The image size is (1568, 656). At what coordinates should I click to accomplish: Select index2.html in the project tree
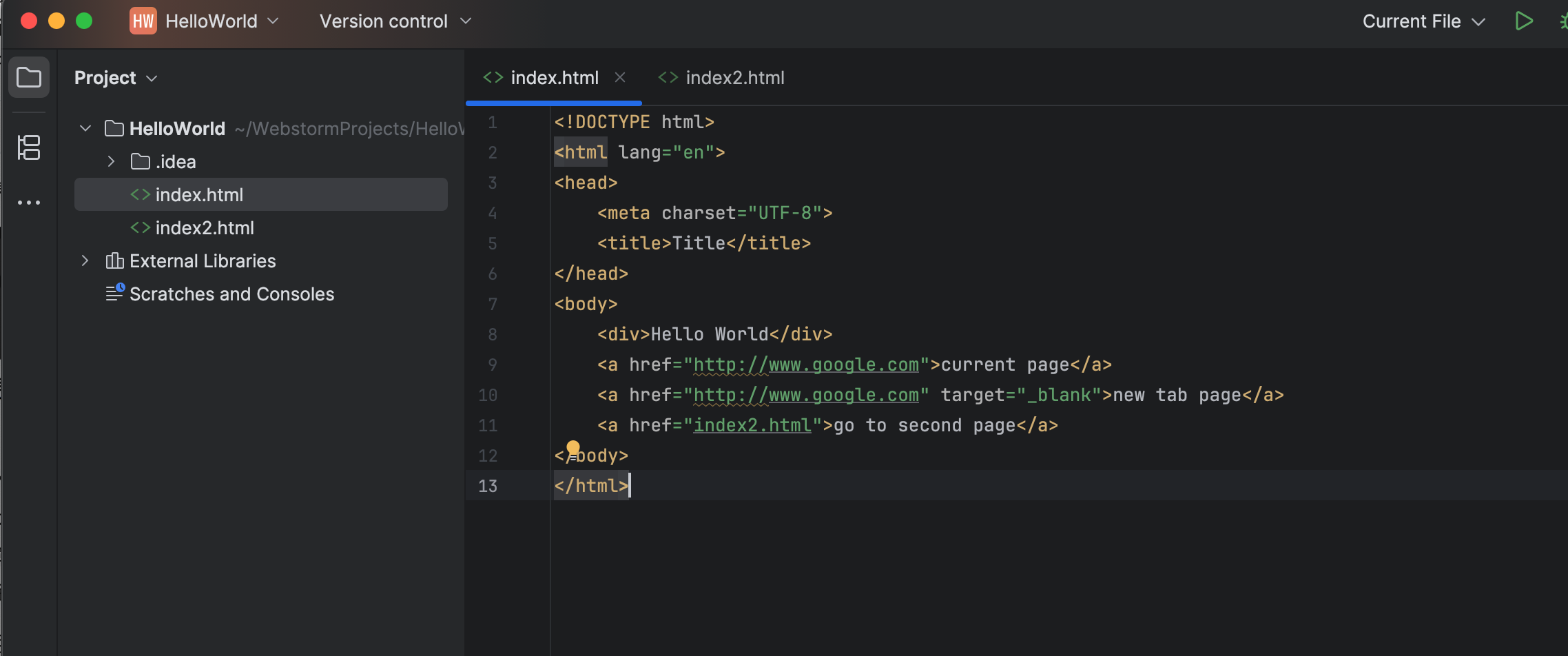(205, 227)
